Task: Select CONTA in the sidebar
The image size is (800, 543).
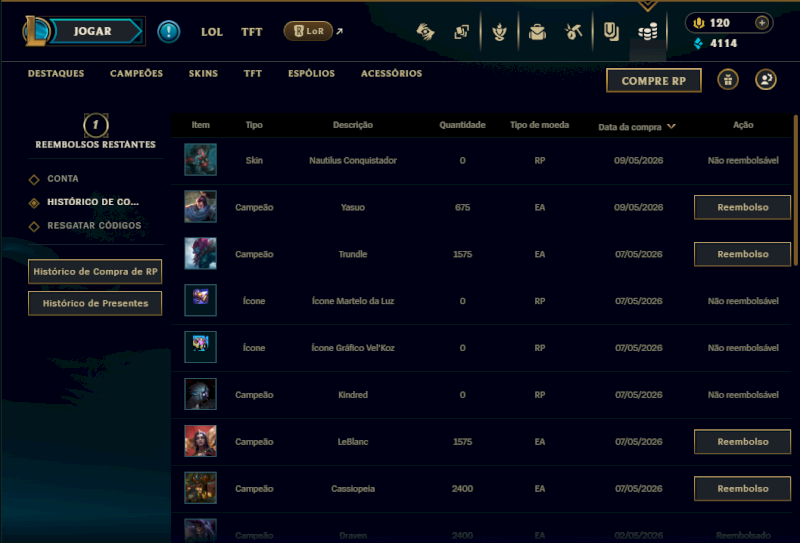Action: 63,179
